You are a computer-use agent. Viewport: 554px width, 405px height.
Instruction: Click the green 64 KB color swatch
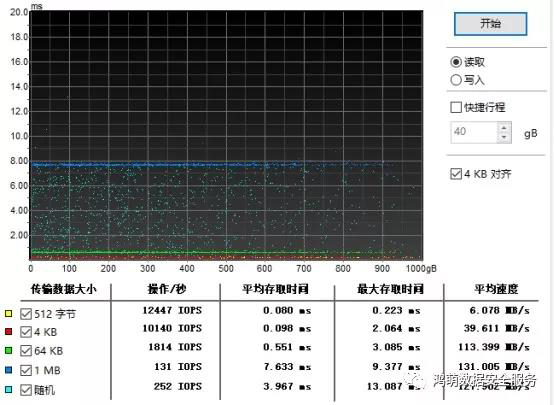click(8, 351)
